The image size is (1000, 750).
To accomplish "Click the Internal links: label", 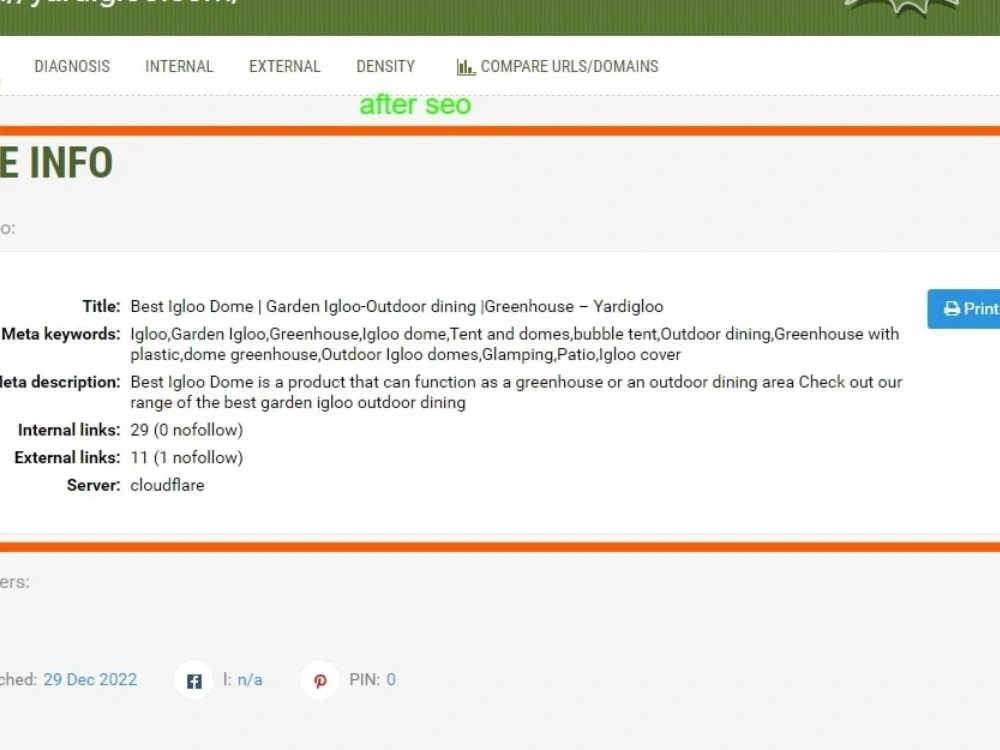I will pos(69,430).
